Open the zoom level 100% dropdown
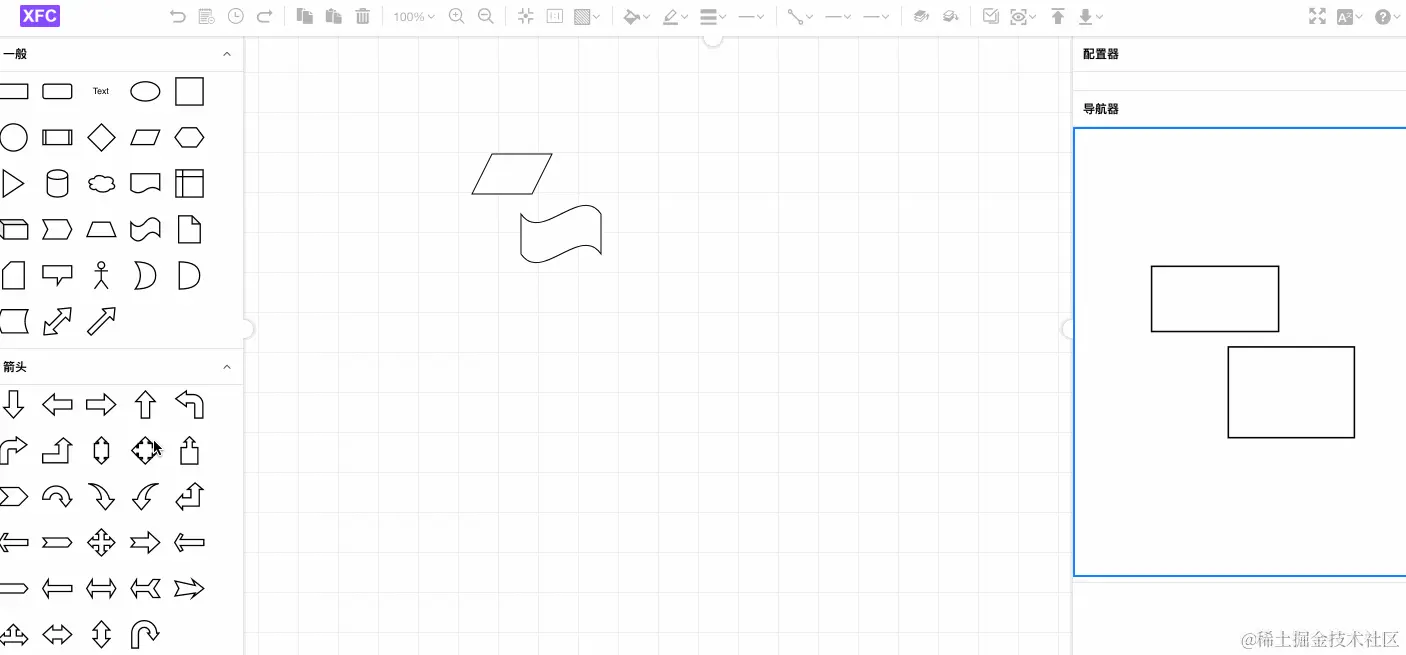Viewport: 1406px width, 655px height. (x=412, y=16)
